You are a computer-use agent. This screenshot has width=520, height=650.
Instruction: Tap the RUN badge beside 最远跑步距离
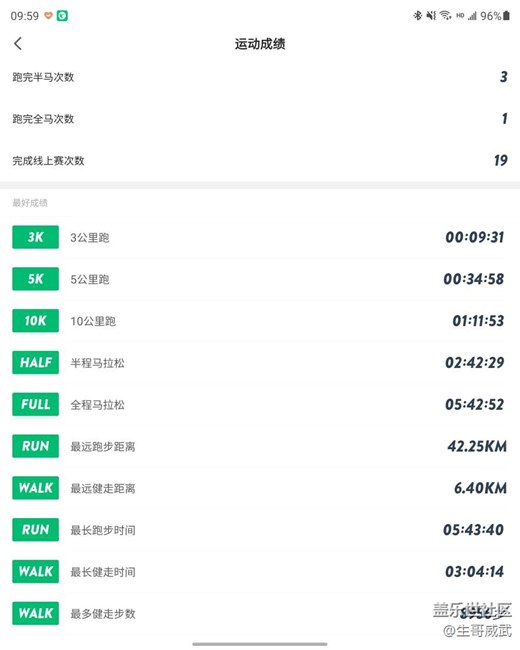coord(36,446)
